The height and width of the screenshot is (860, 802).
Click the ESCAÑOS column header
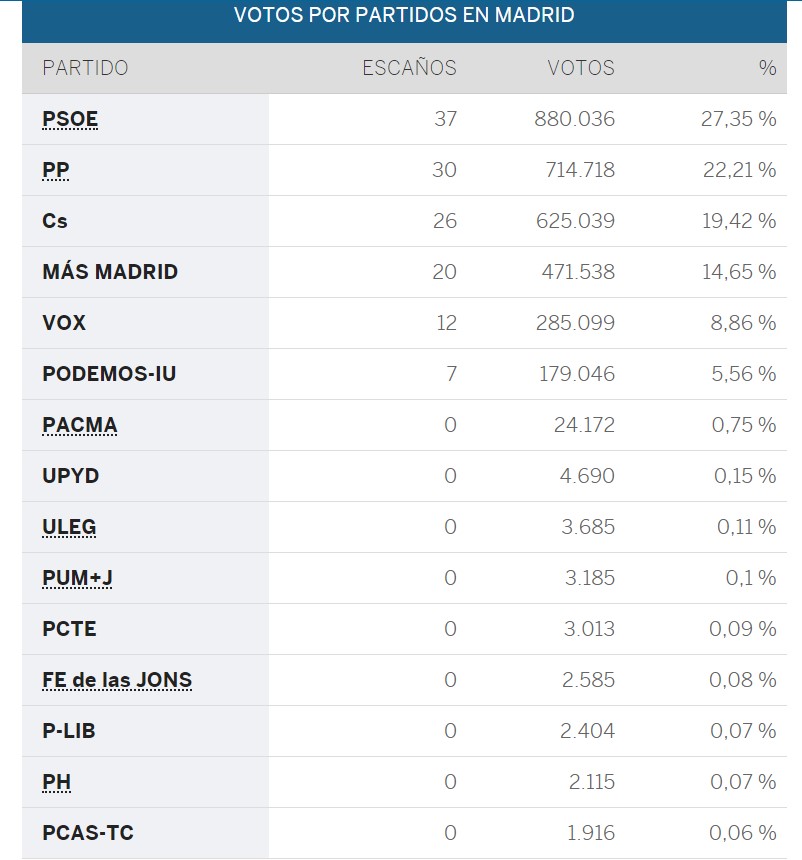[x=408, y=68]
